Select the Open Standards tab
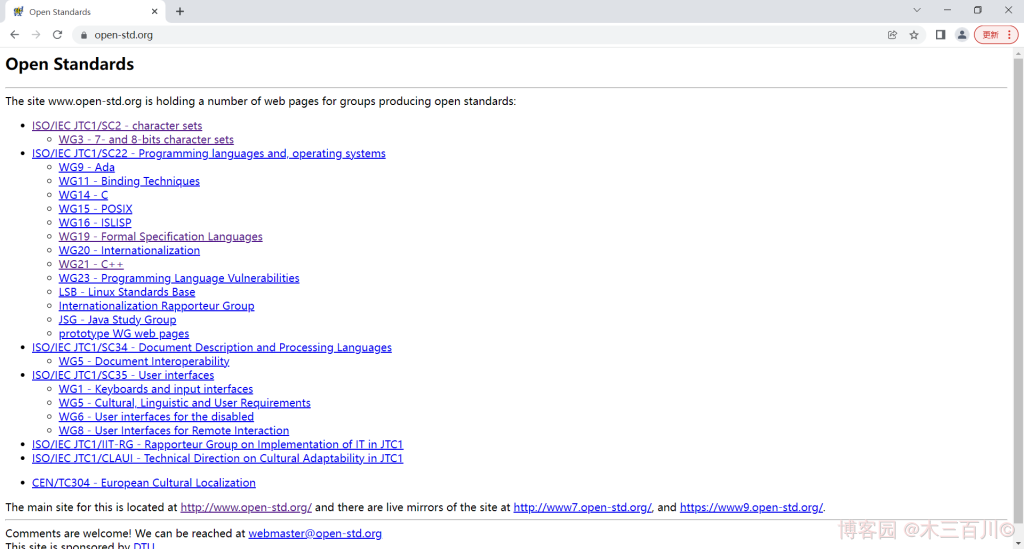1024x549 pixels. (80, 12)
